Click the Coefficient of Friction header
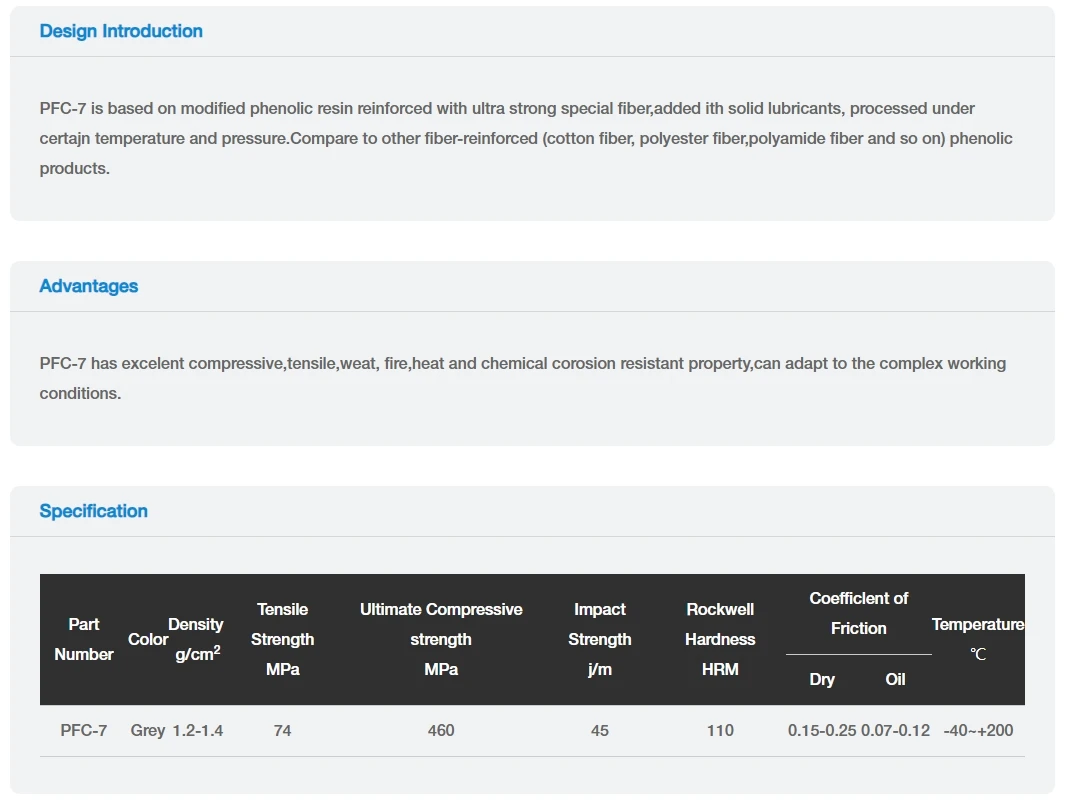 click(858, 613)
